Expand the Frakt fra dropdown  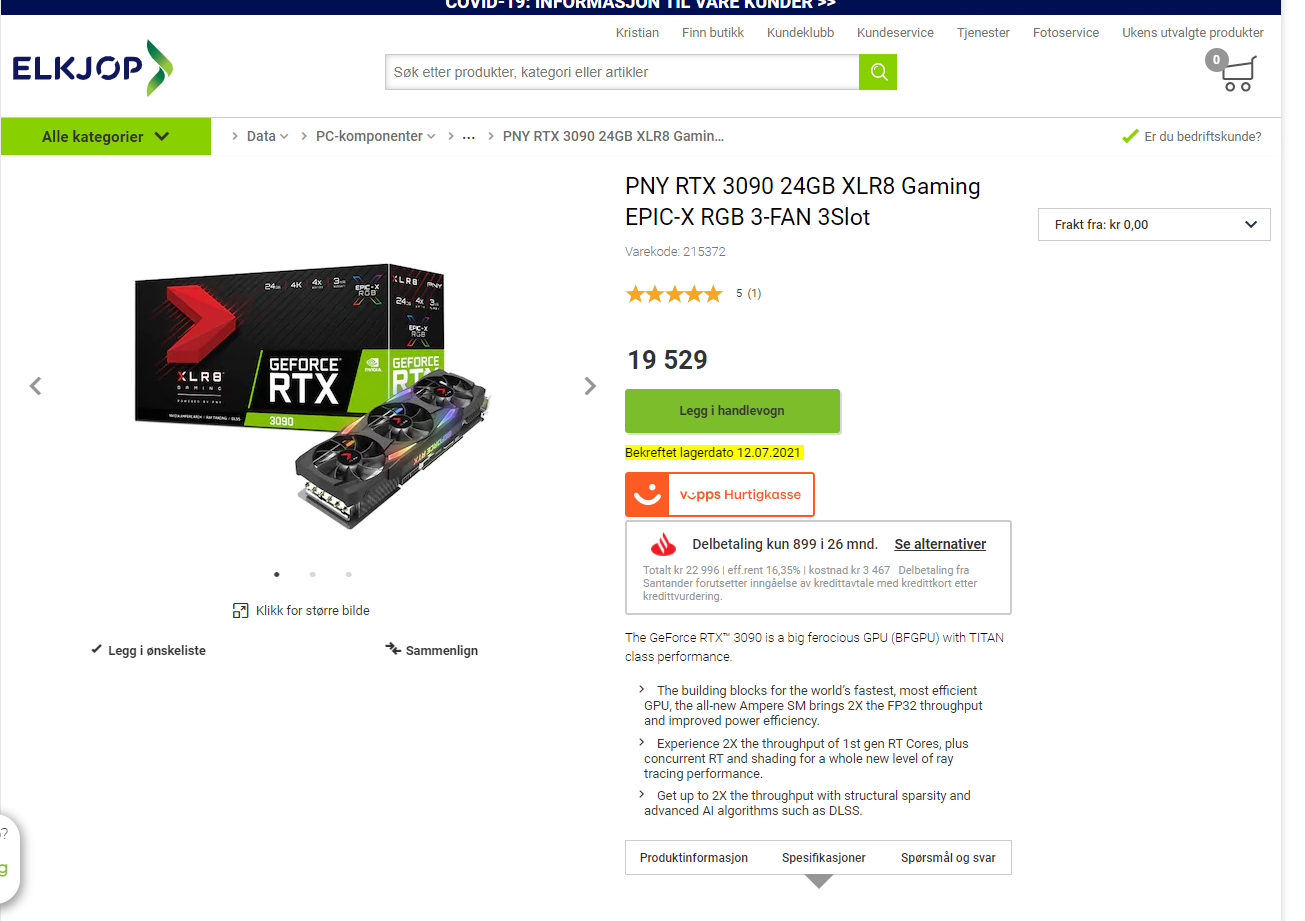click(1154, 225)
